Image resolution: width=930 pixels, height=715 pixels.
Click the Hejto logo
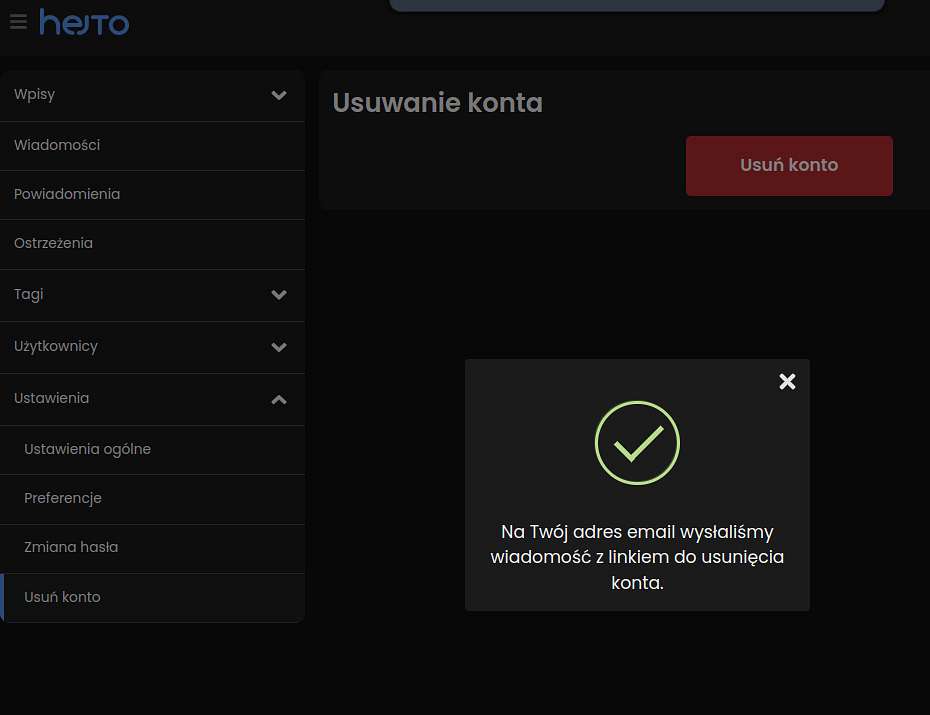[x=84, y=23]
